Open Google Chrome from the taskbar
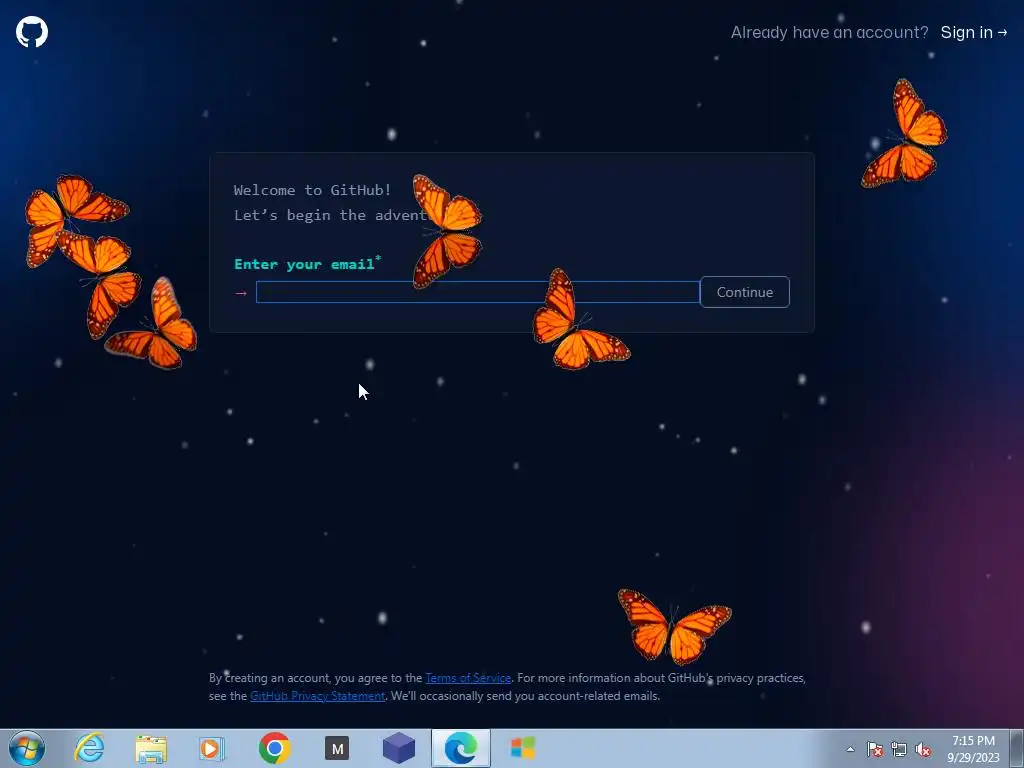 point(274,748)
